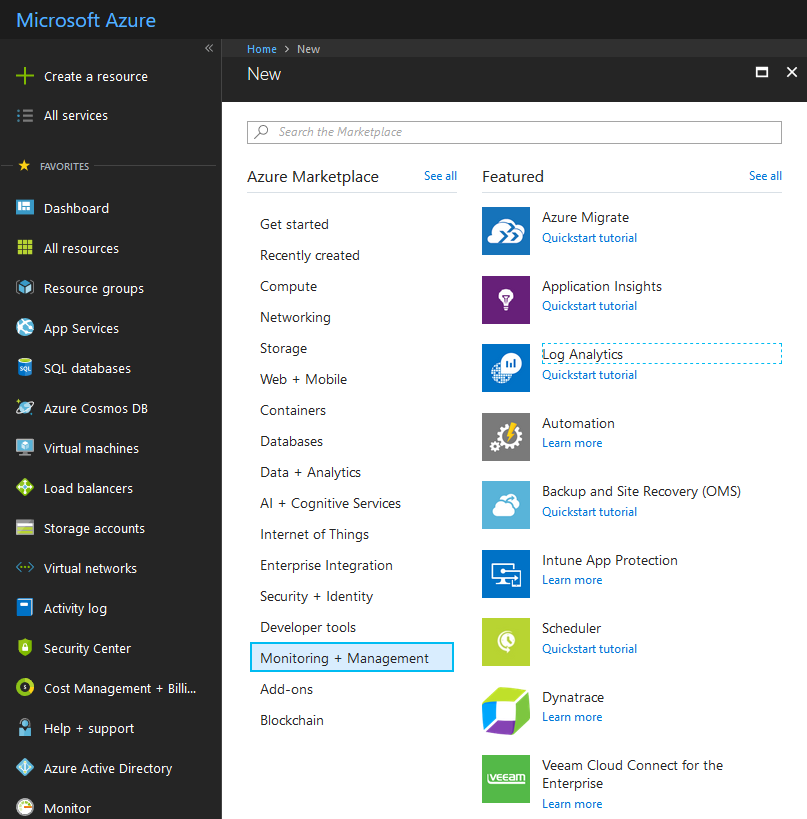Click the Virtual networks icon
The width and height of the screenshot is (807, 819).
(25, 567)
